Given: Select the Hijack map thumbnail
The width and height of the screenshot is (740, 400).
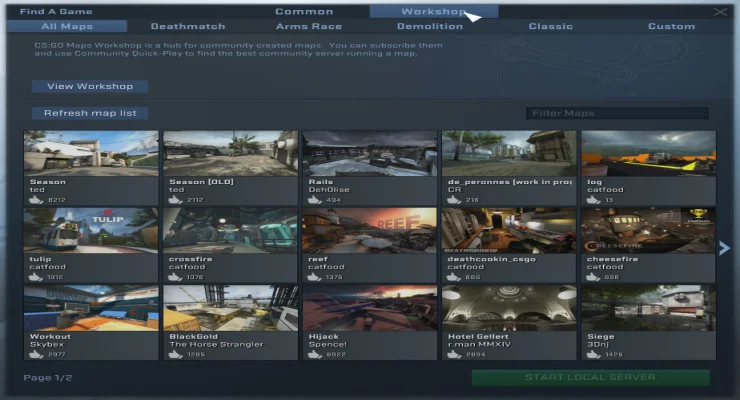Looking at the screenshot, I should point(370,308).
